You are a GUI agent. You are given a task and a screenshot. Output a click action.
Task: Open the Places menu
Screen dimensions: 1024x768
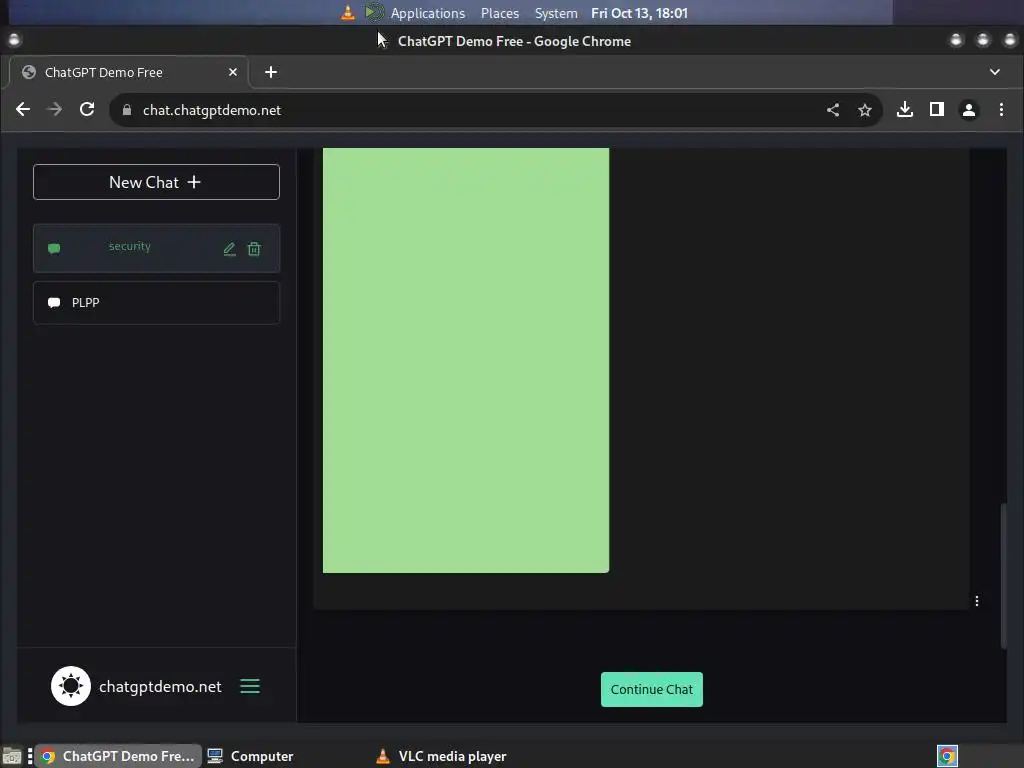(x=500, y=13)
